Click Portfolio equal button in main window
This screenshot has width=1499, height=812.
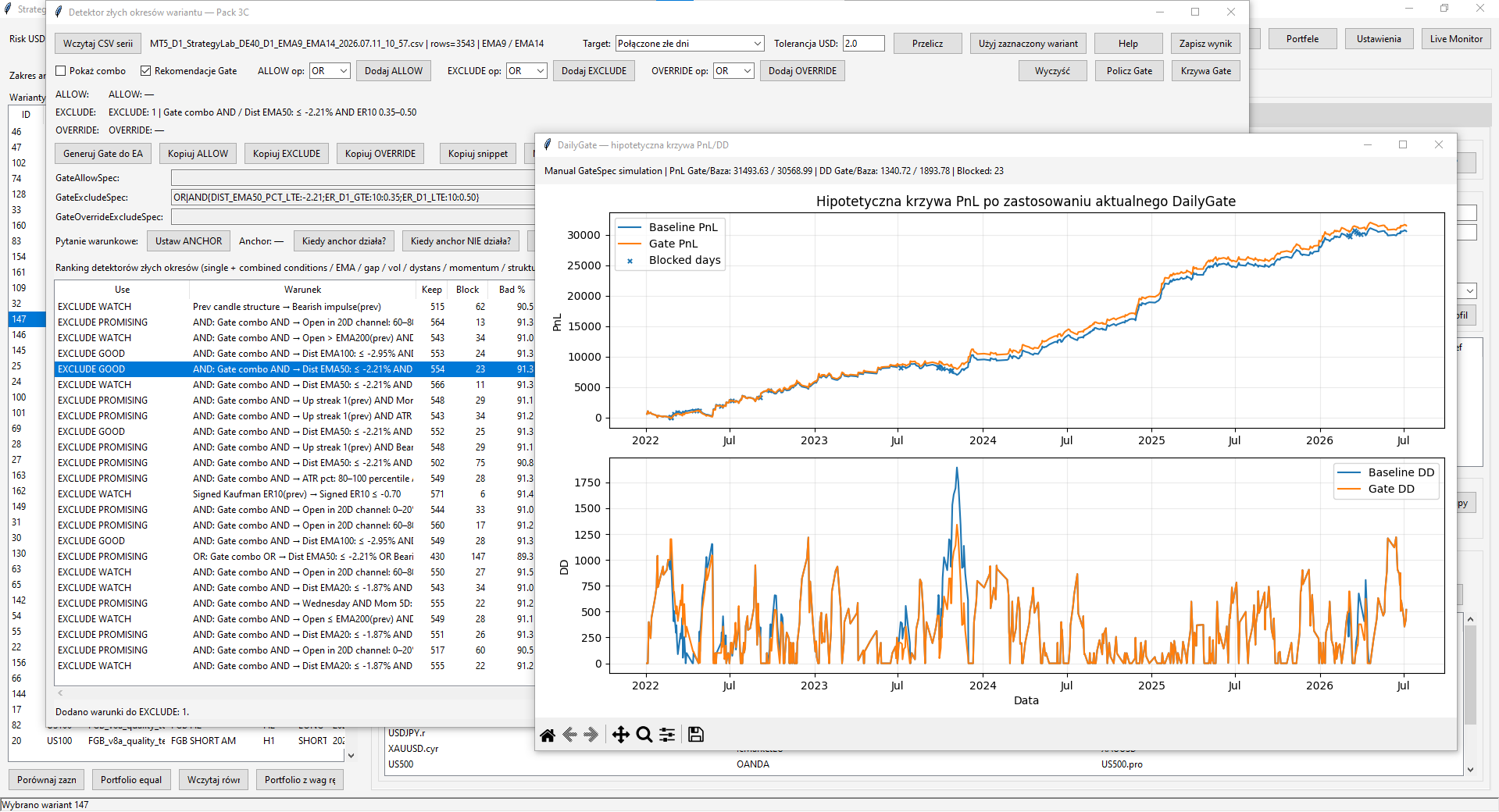[131, 780]
